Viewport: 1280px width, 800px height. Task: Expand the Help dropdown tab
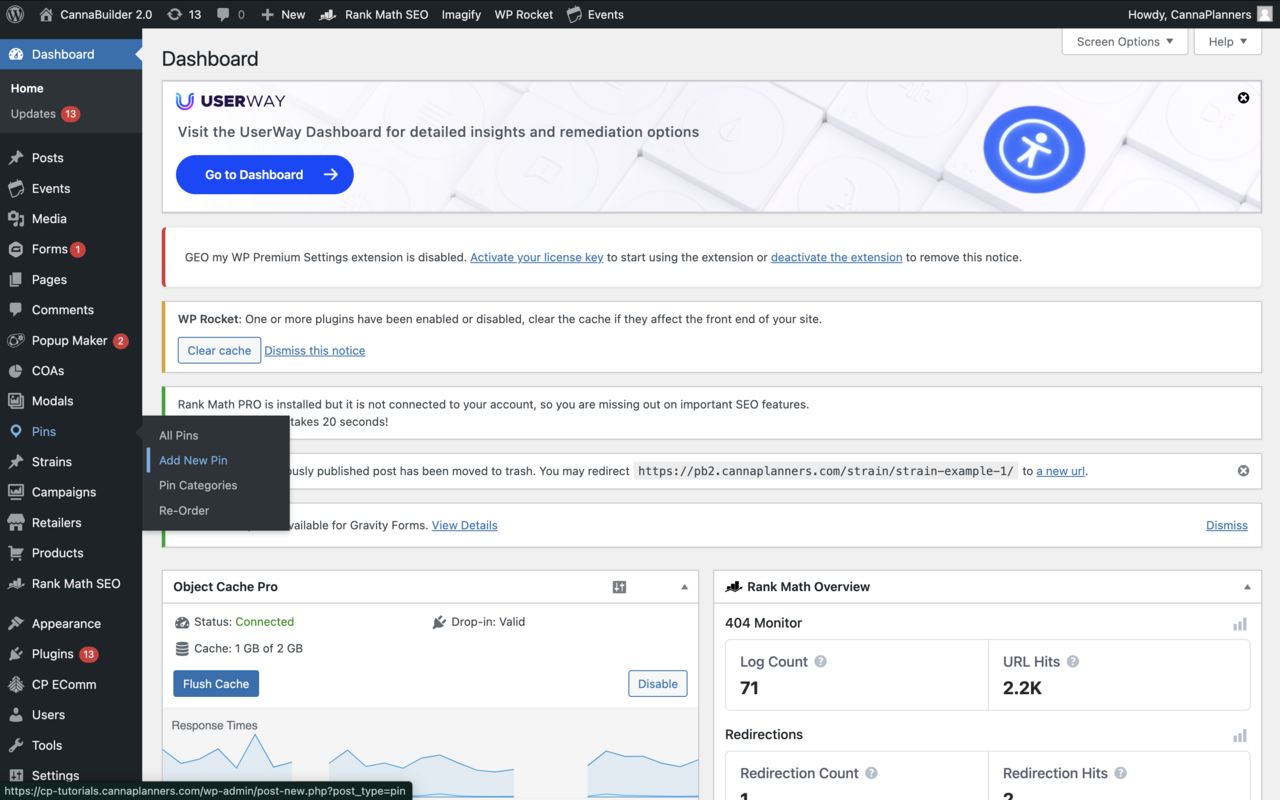(x=1227, y=41)
